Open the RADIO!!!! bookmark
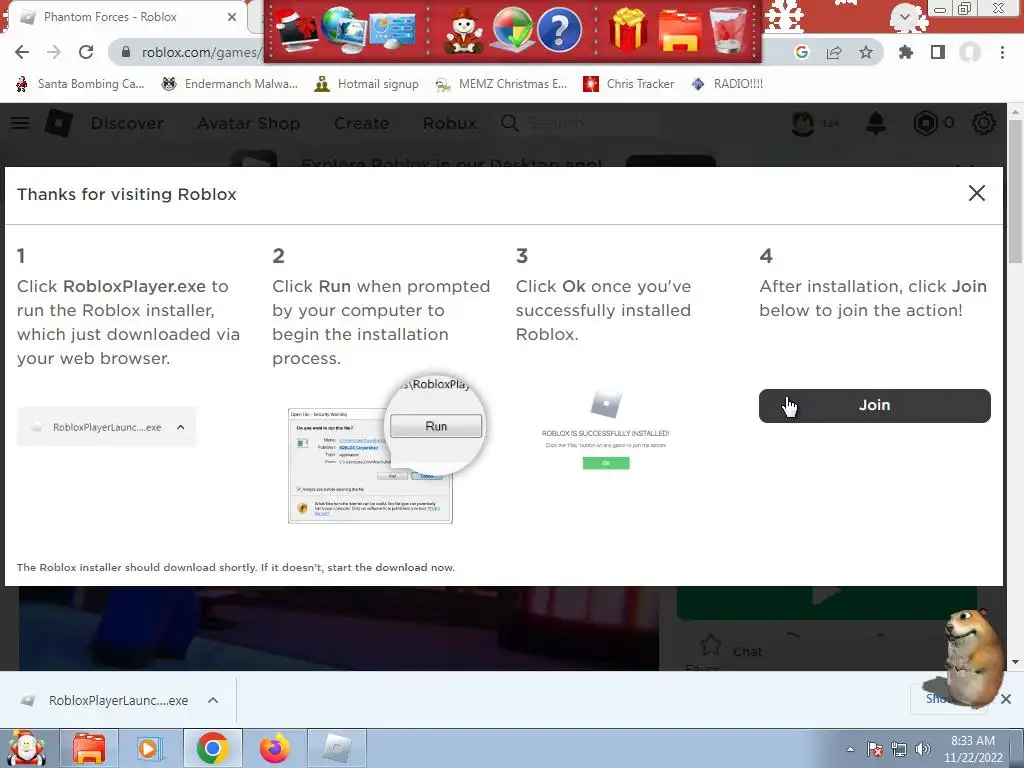Screen dimensions: 1024x768 point(727,84)
